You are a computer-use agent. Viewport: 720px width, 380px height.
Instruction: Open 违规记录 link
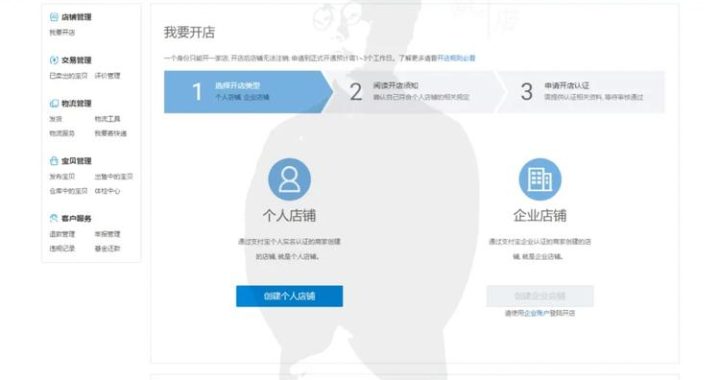tap(62, 248)
